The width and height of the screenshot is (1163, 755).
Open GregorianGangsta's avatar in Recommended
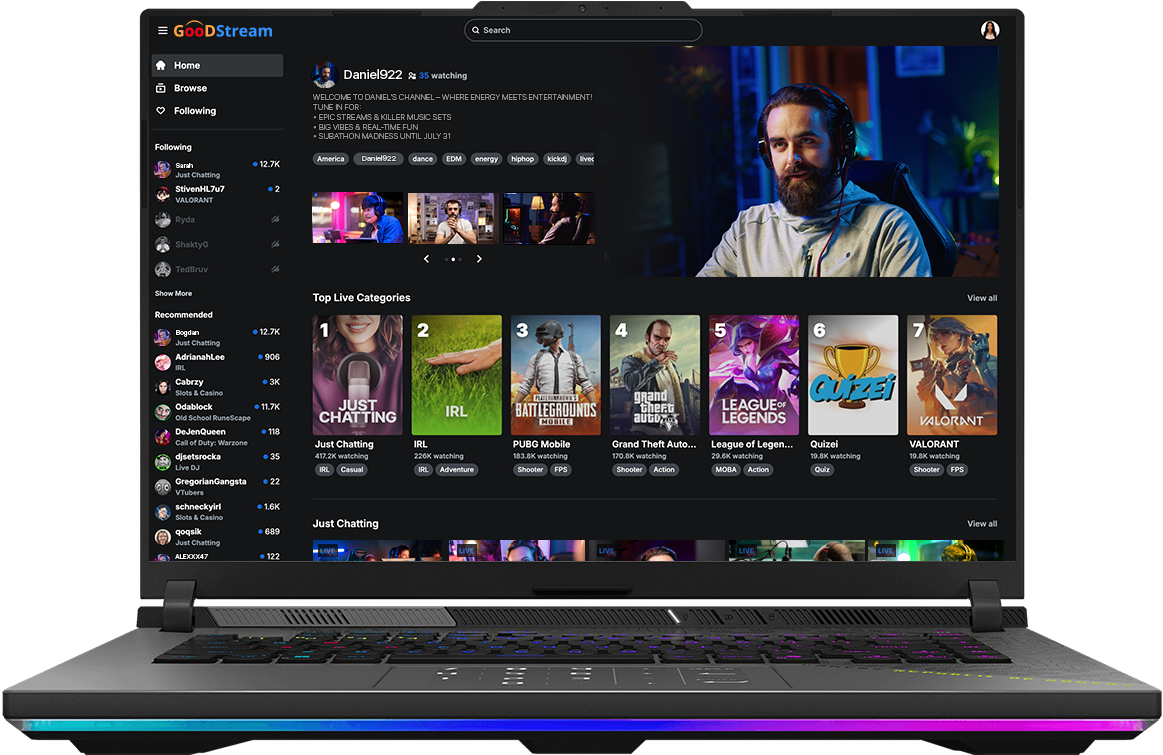click(162, 487)
